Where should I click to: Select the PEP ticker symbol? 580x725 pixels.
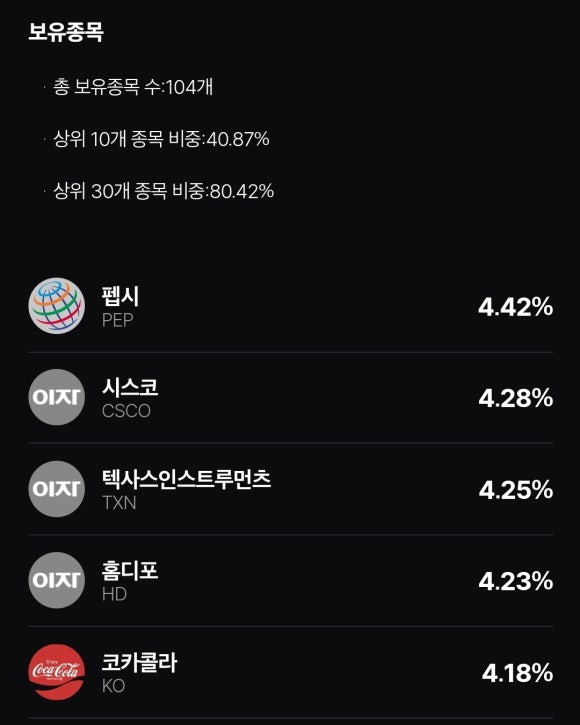tap(117, 320)
